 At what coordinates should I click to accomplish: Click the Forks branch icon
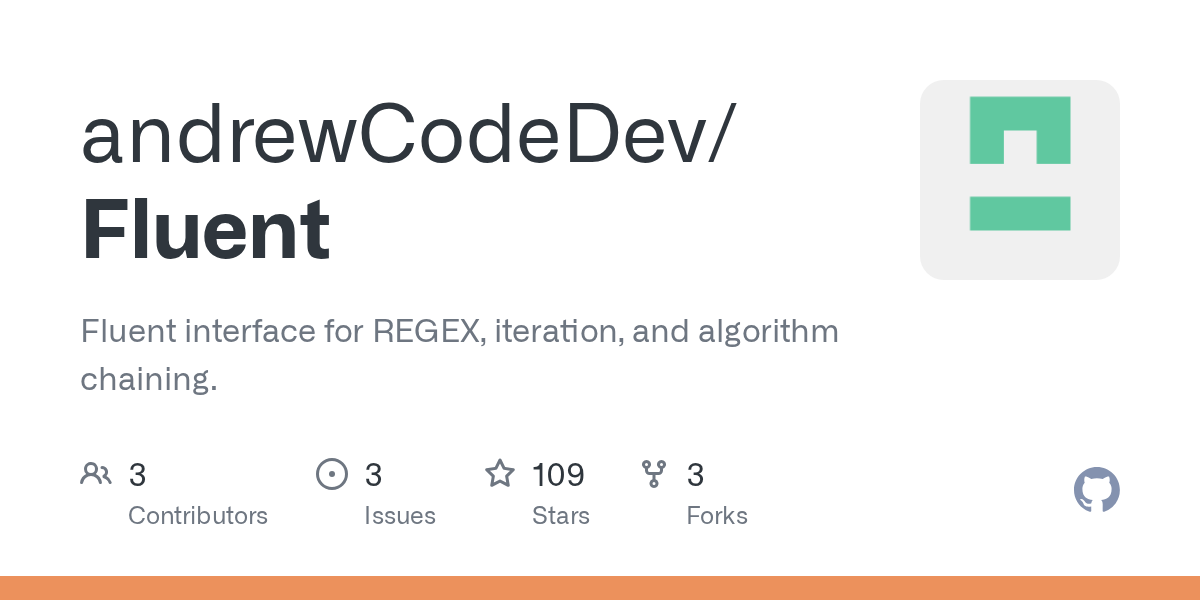coord(654,474)
